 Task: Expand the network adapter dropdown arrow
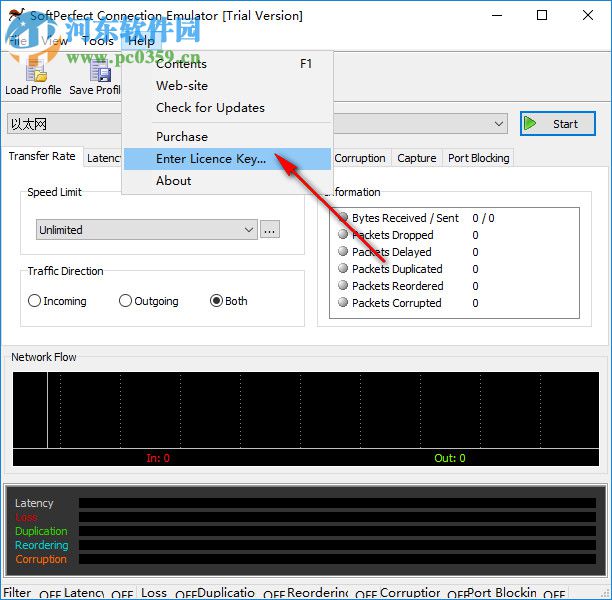click(498, 124)
